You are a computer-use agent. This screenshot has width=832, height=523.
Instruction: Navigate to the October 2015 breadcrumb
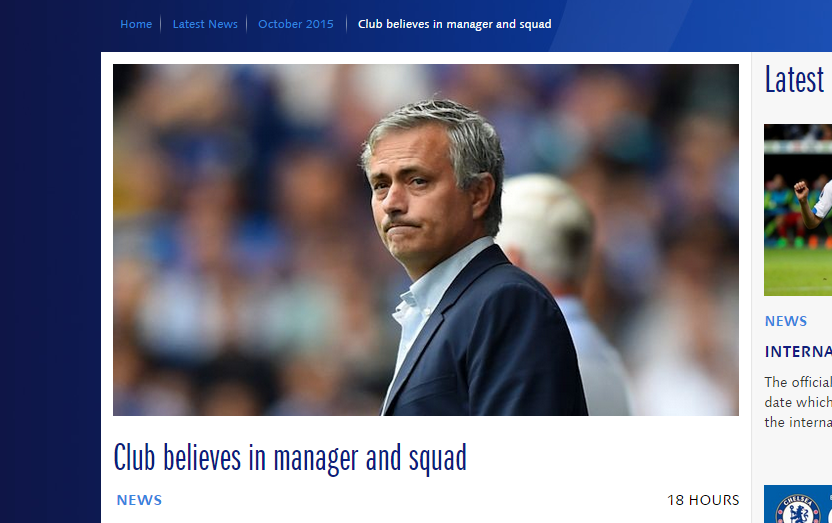296,24
